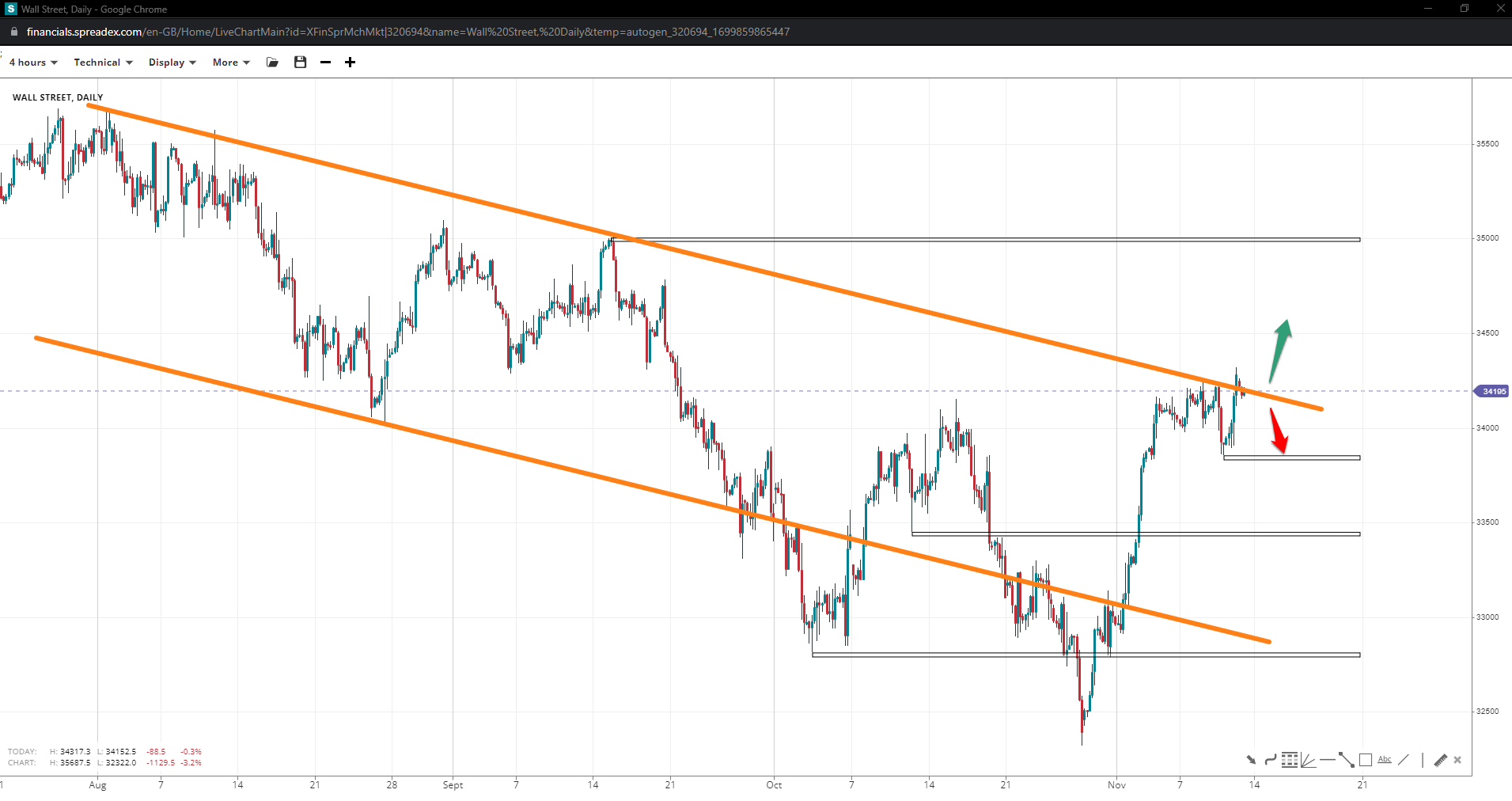Choose the rectangle drawing tool
Viewport: 1512px width, 801px height.
coord(1365,760)
